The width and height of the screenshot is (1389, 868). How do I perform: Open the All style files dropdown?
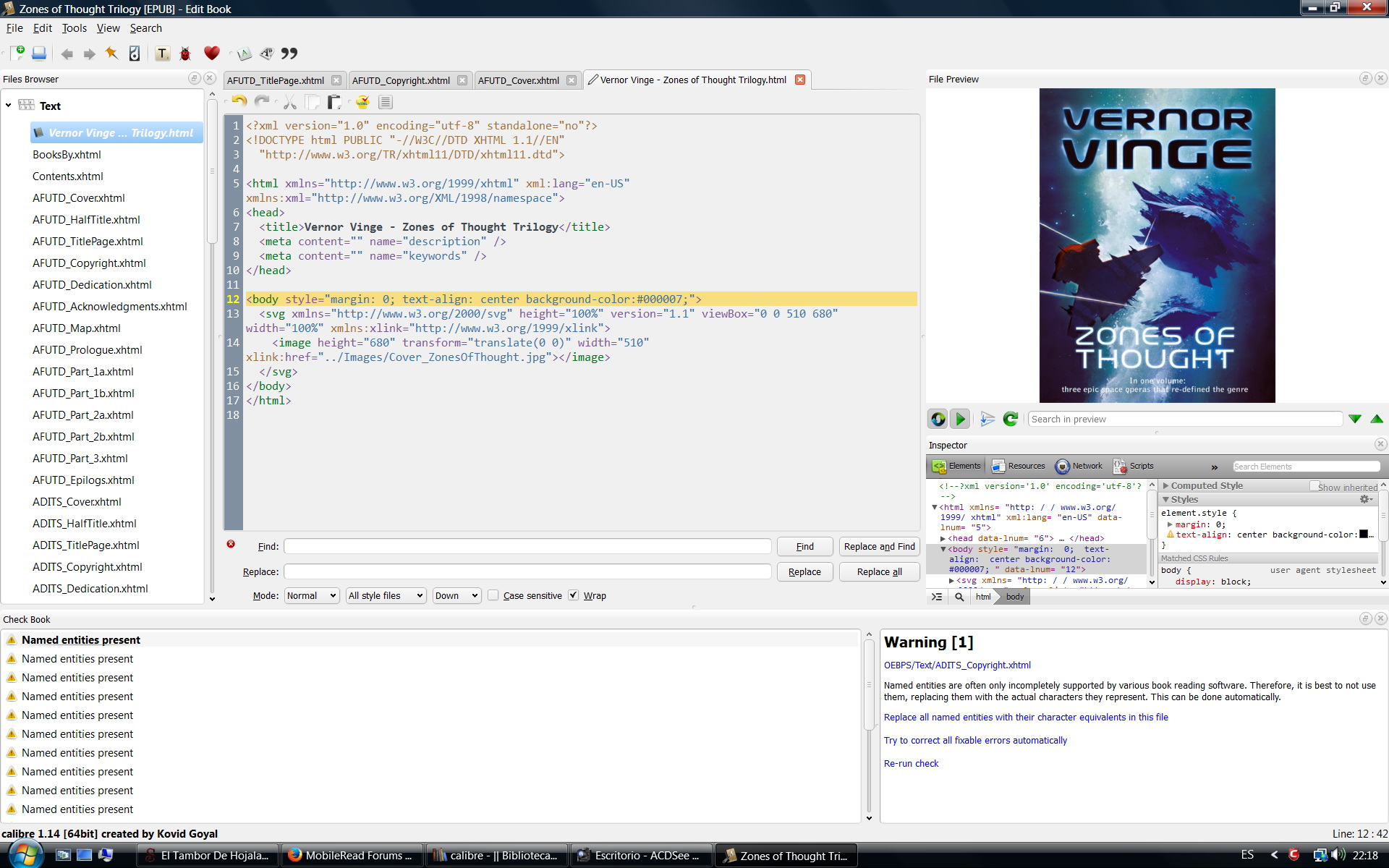[x=385, y=595]
